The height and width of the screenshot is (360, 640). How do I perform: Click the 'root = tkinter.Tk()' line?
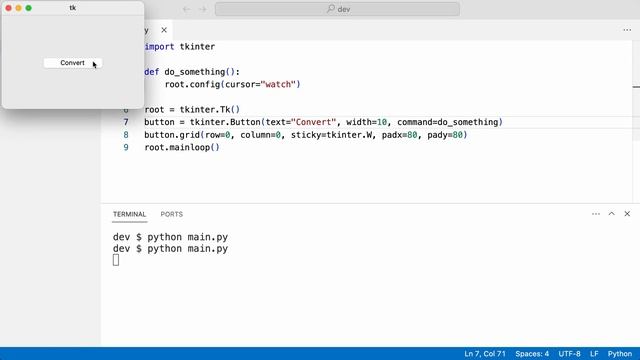[x=192, y=109]
